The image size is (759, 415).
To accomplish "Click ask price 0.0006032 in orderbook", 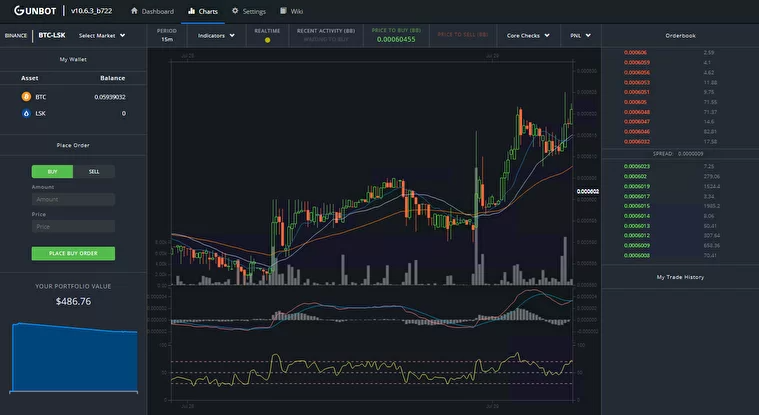I will pos(637,141).
